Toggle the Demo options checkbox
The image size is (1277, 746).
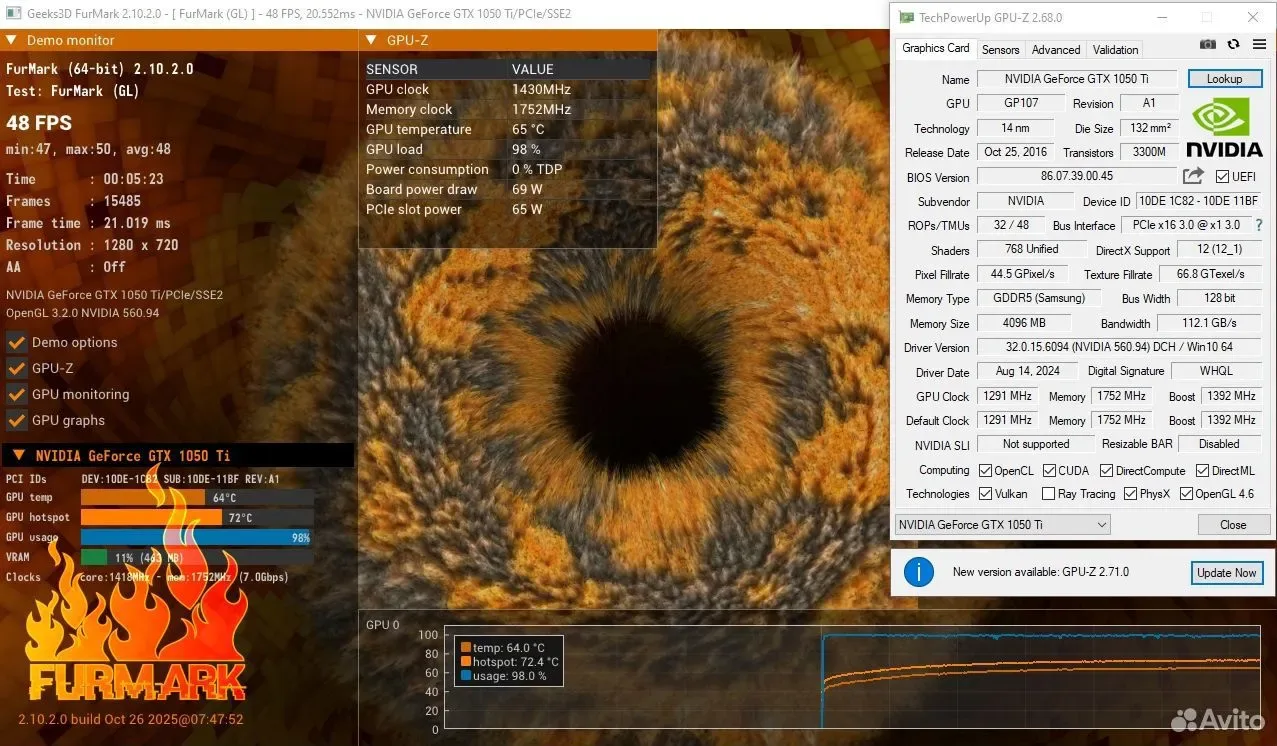pyautogui.click(x=16, y=342)
